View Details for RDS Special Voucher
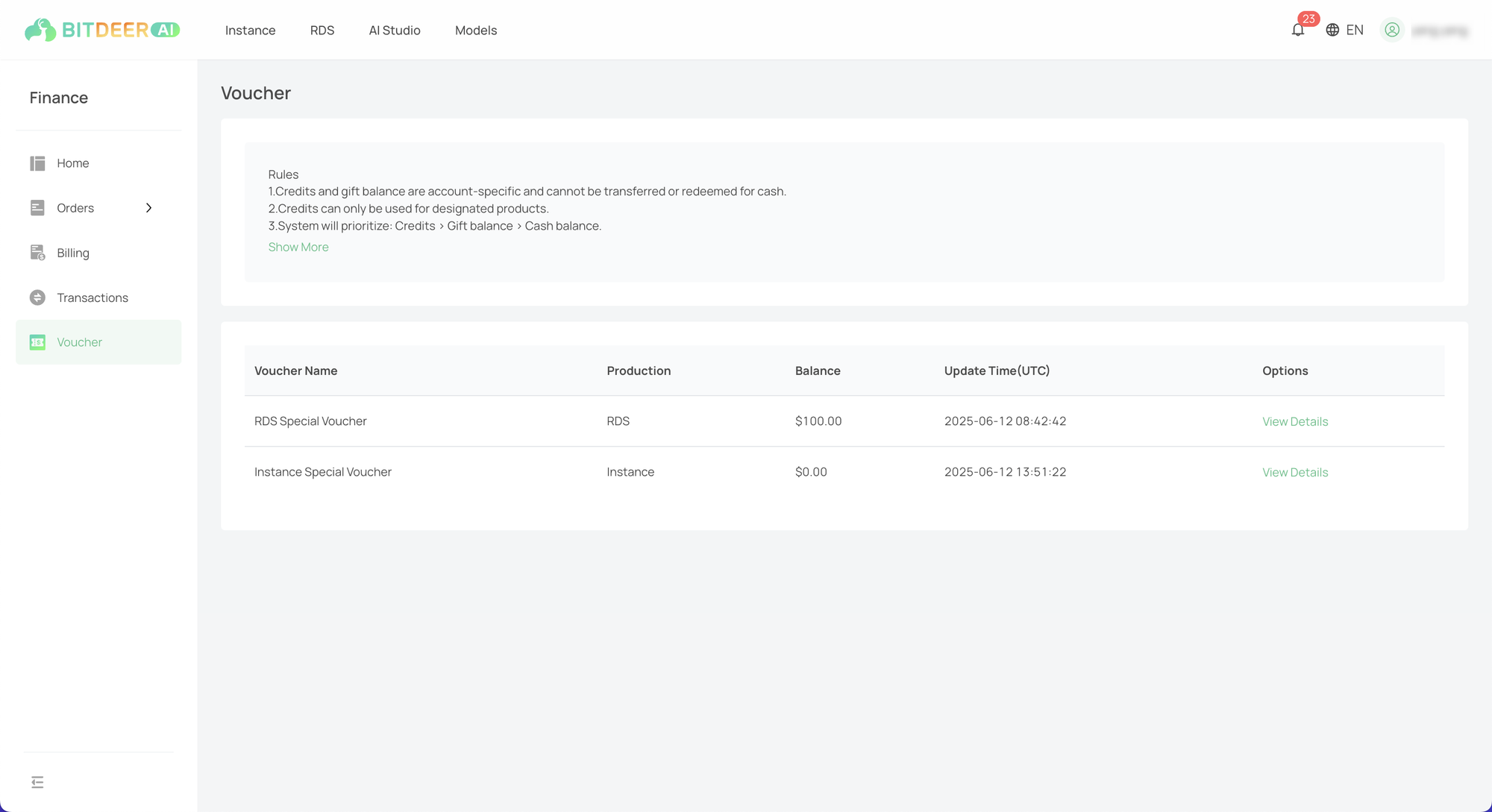Viewport: 1492px width, 812px height. coord(1295,421)
